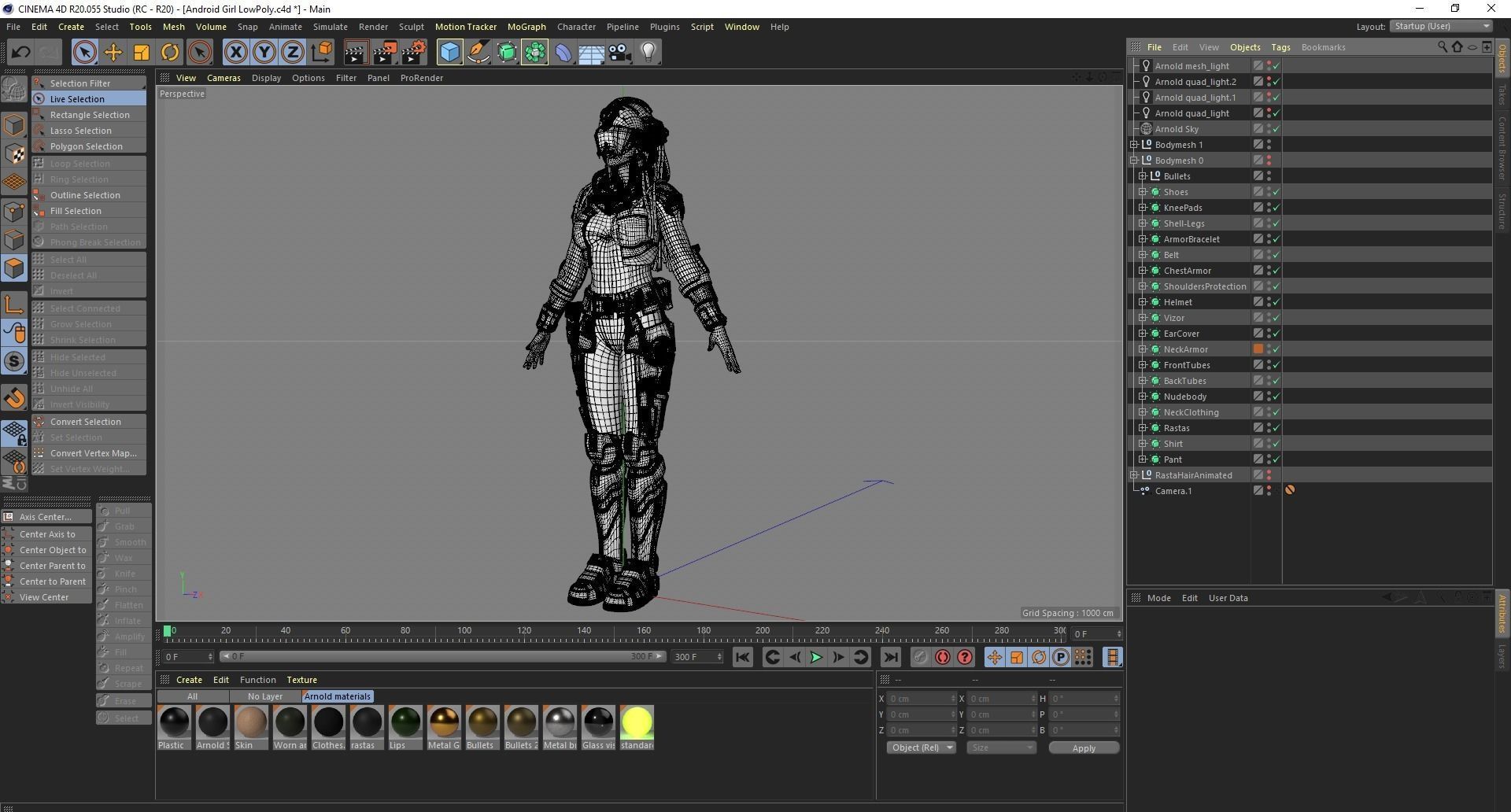This screenshot has height=812, width=1511.
Task: Click the spline pen tool icon
Action: pyautogui.click(x=478, y=53)
